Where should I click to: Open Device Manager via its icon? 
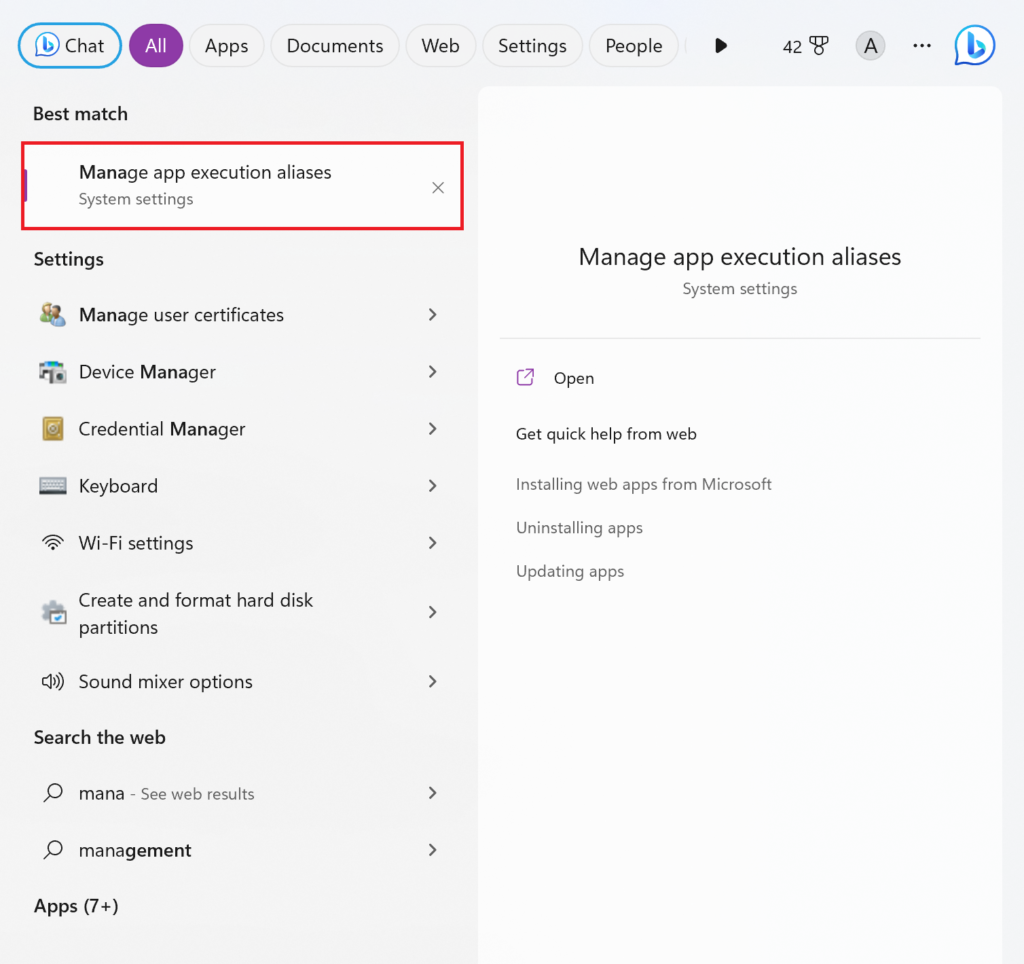(52, 372)
